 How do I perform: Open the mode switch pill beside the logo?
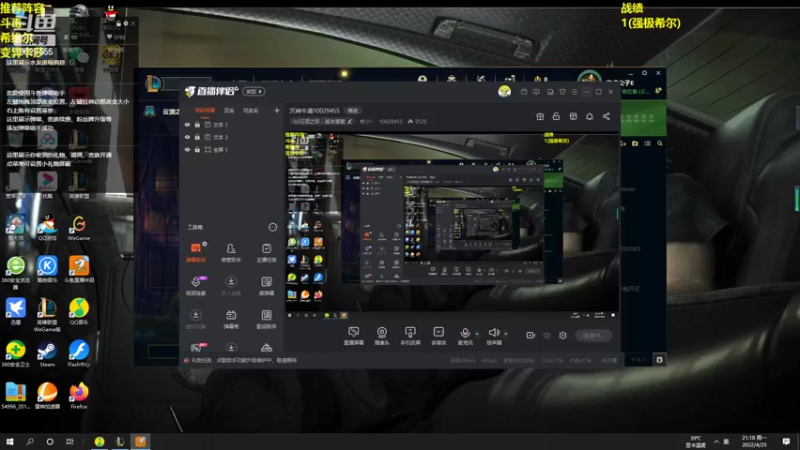(x=254, y=91)
